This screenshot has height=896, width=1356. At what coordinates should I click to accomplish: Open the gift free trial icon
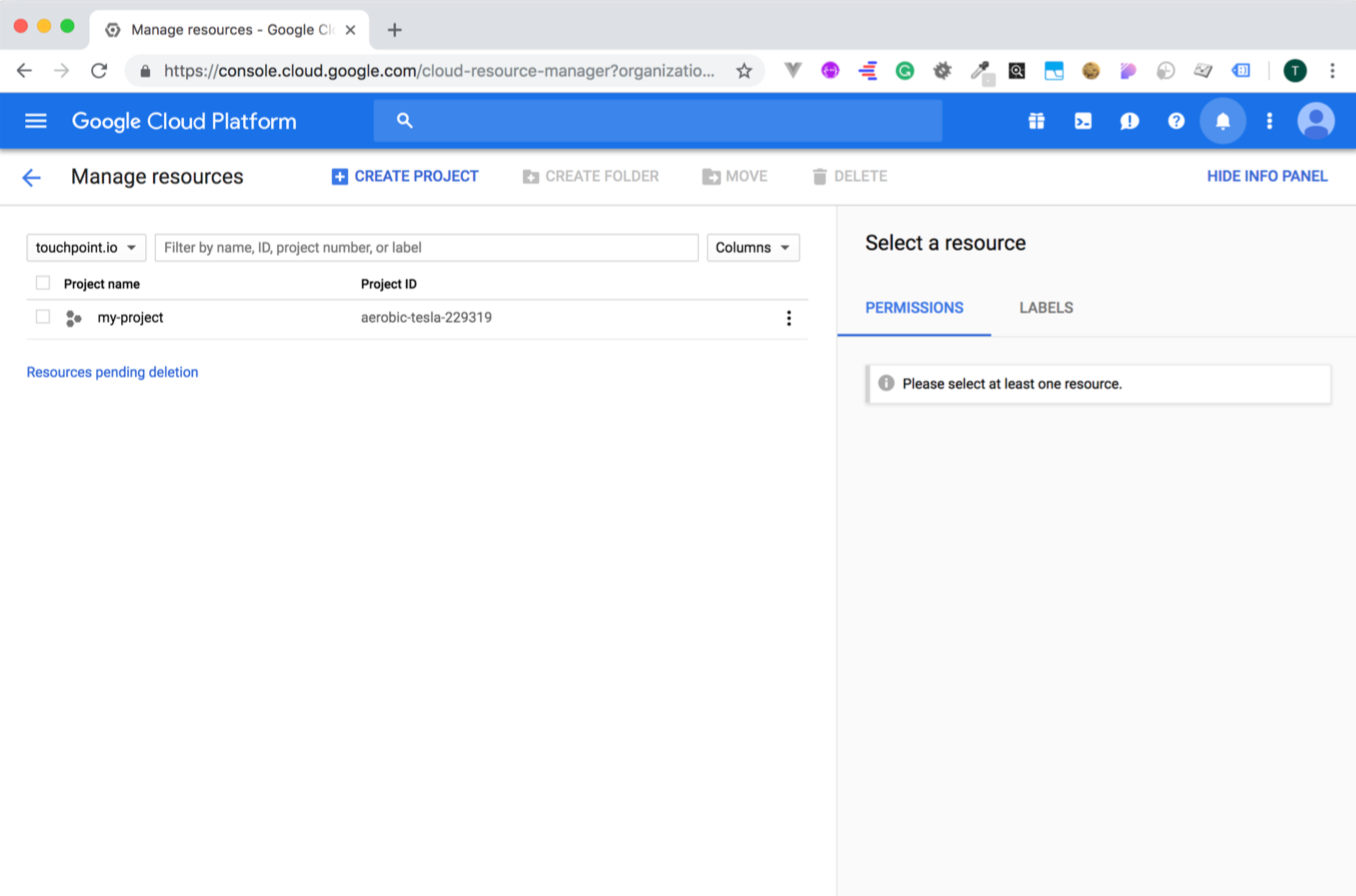[x=1036, y=121]
